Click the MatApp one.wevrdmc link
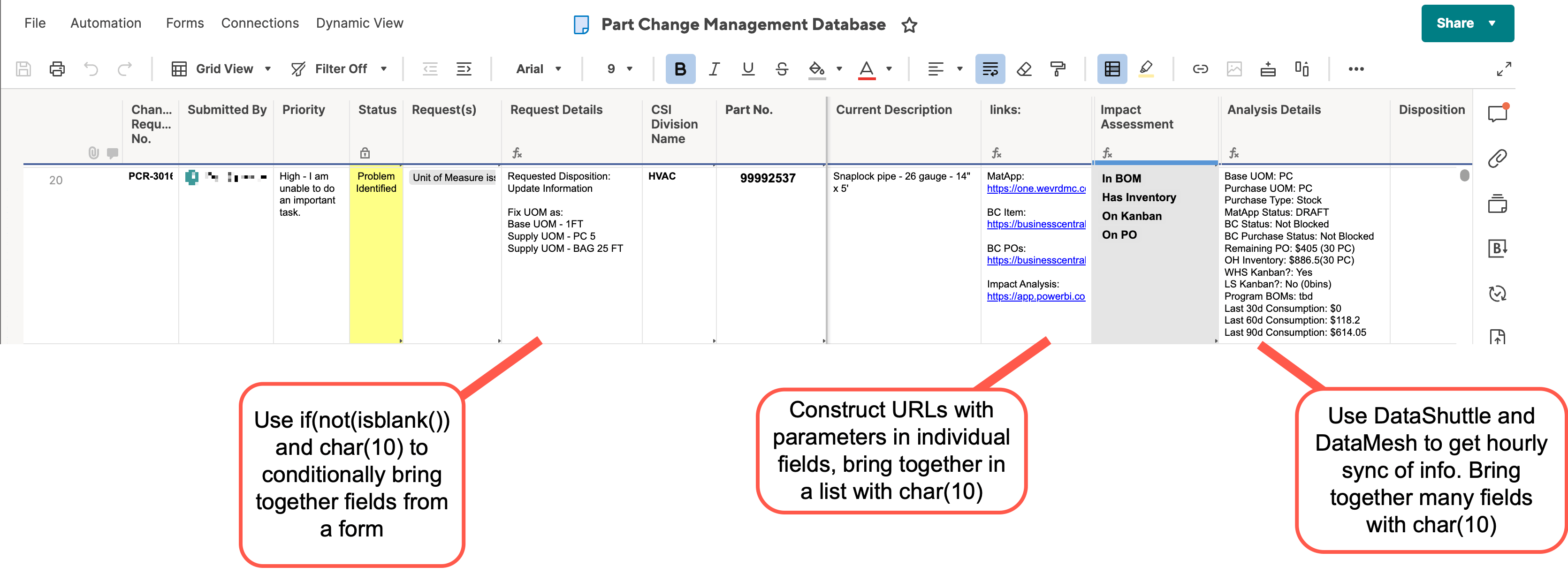This screenshot has height=574, width=1568. click(x=1036, y=188)
